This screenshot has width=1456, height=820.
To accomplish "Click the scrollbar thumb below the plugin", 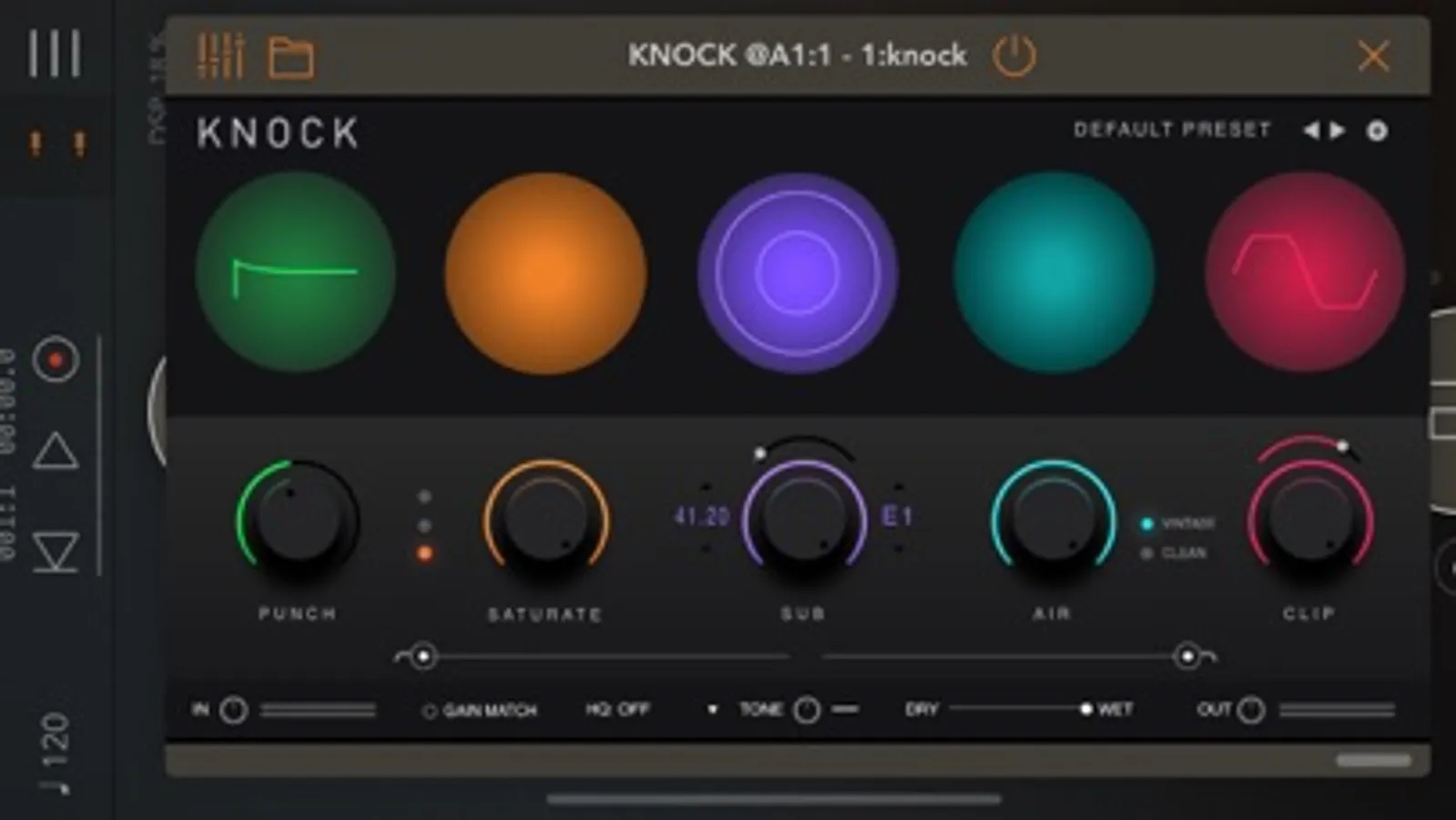I will click(x=1373, y=760).
